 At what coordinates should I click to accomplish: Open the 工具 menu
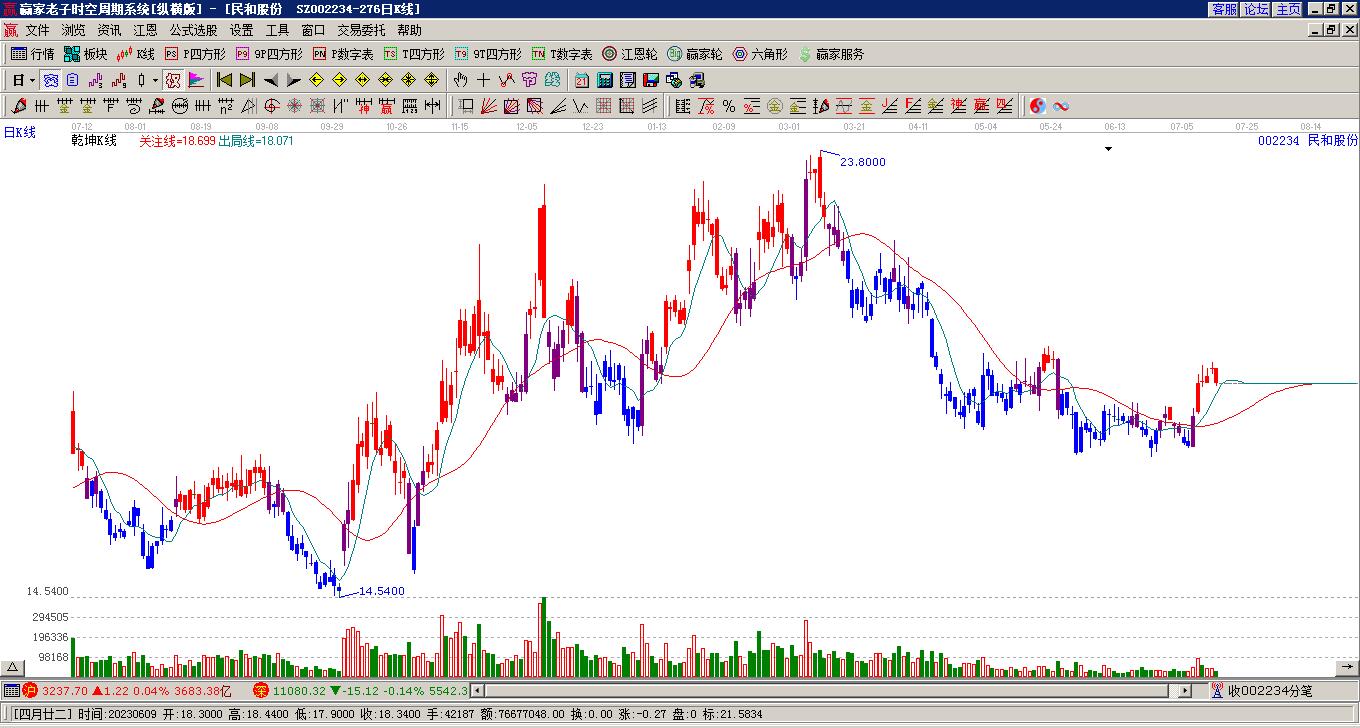(277, 30)
